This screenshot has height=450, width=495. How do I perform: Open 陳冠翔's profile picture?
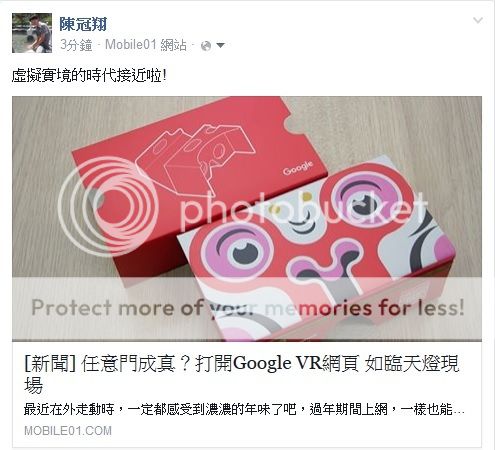coord(32,33)
